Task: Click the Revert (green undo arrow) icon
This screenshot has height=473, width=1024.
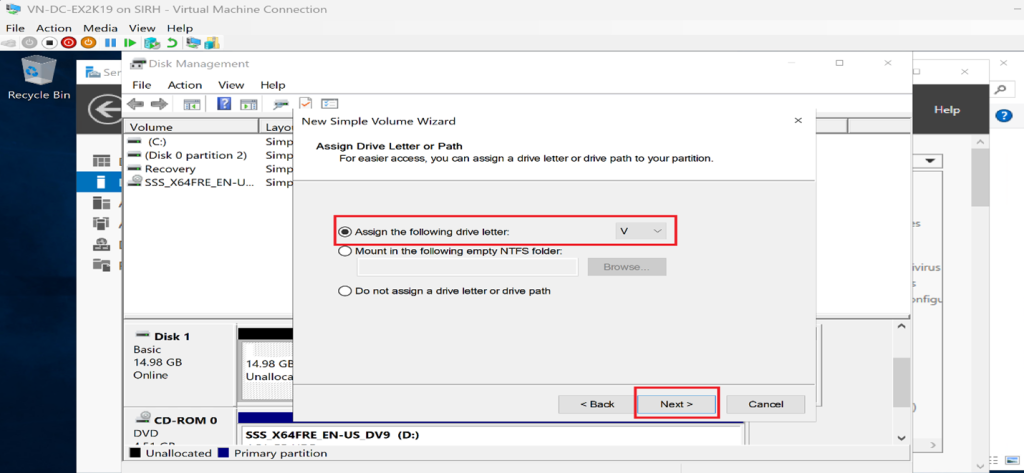Action: (x=172, y=43)
